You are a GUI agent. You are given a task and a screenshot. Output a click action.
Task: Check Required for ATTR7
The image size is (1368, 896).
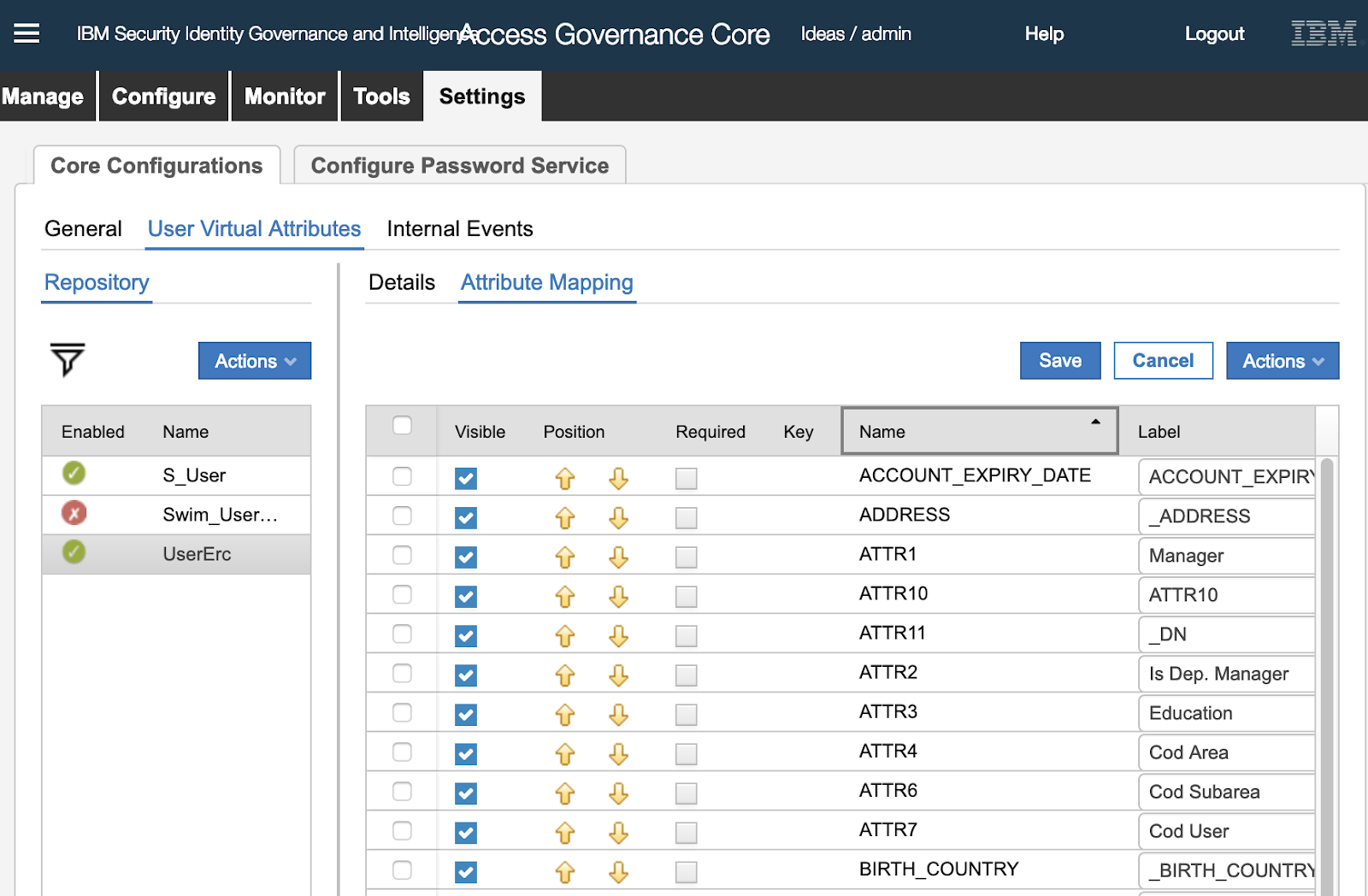click(x=686, y=833)
